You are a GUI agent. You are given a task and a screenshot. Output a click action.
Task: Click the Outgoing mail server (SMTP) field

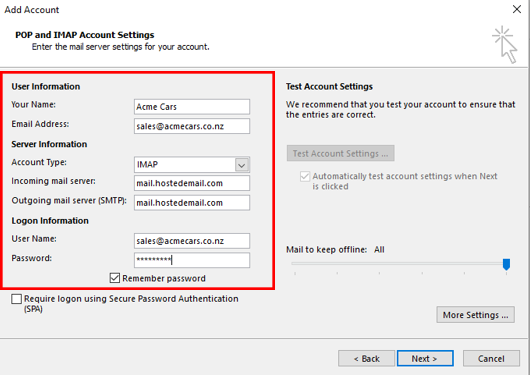[192, 203]
